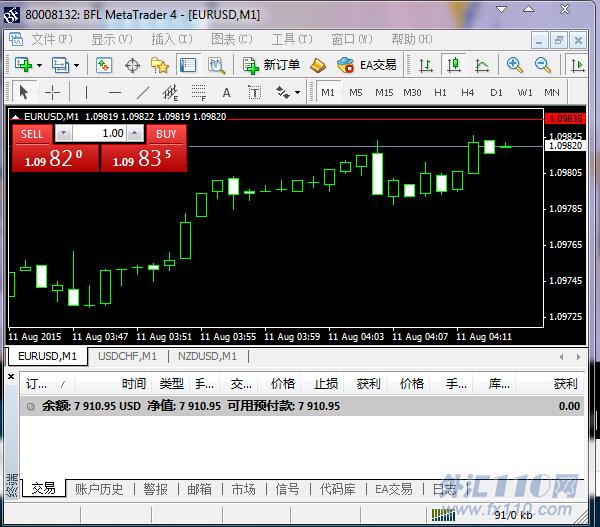The image size is (600, 527).
Task: Open the New Chart icon
Action: (x=23, y=65)
